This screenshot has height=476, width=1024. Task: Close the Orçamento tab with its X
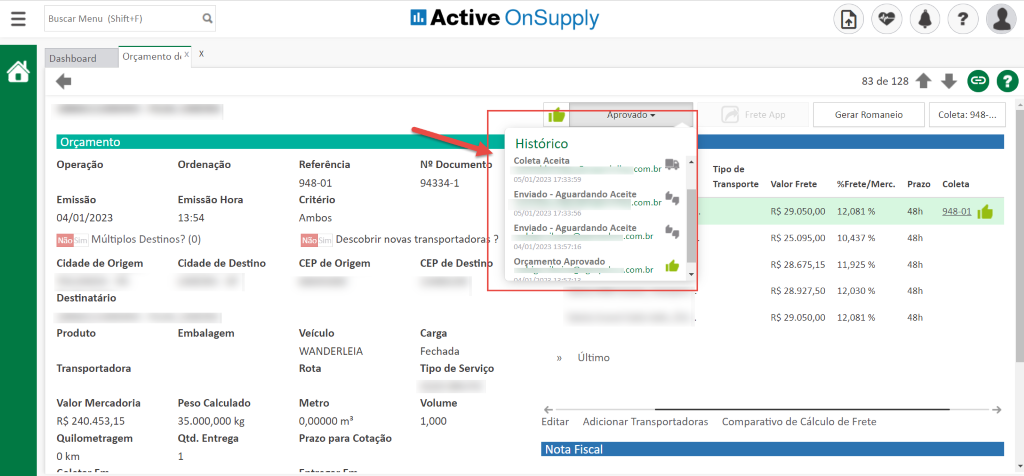187,55
